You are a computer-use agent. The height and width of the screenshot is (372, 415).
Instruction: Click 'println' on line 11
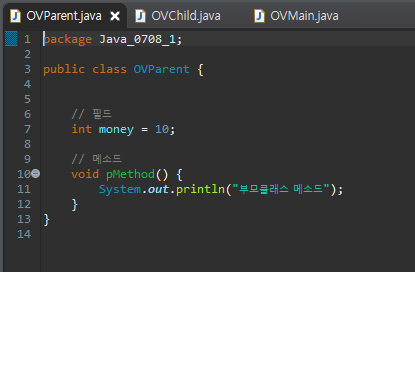pyautogui.click(x=200, y=189)
